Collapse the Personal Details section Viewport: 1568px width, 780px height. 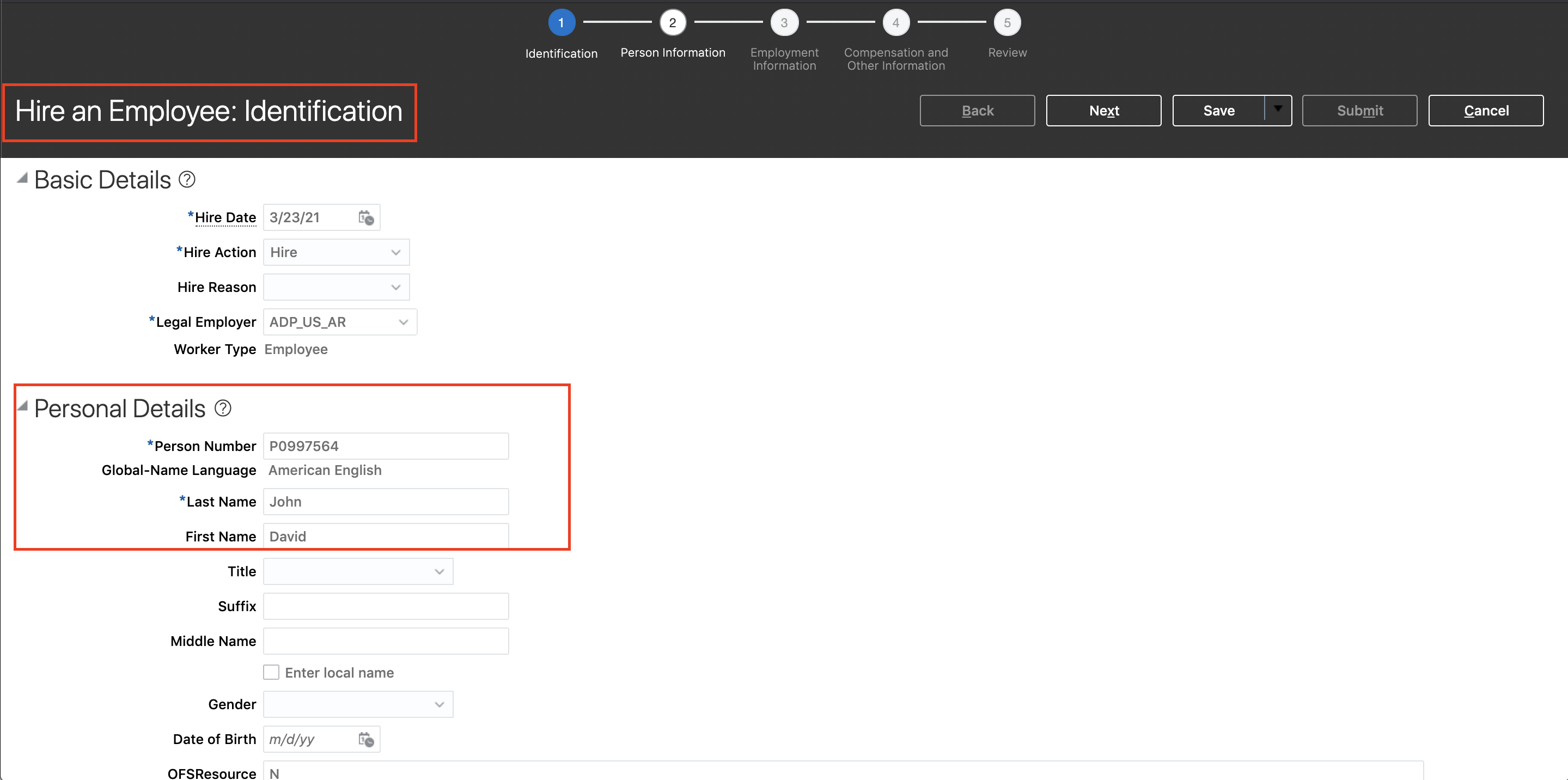click(22, 406)
